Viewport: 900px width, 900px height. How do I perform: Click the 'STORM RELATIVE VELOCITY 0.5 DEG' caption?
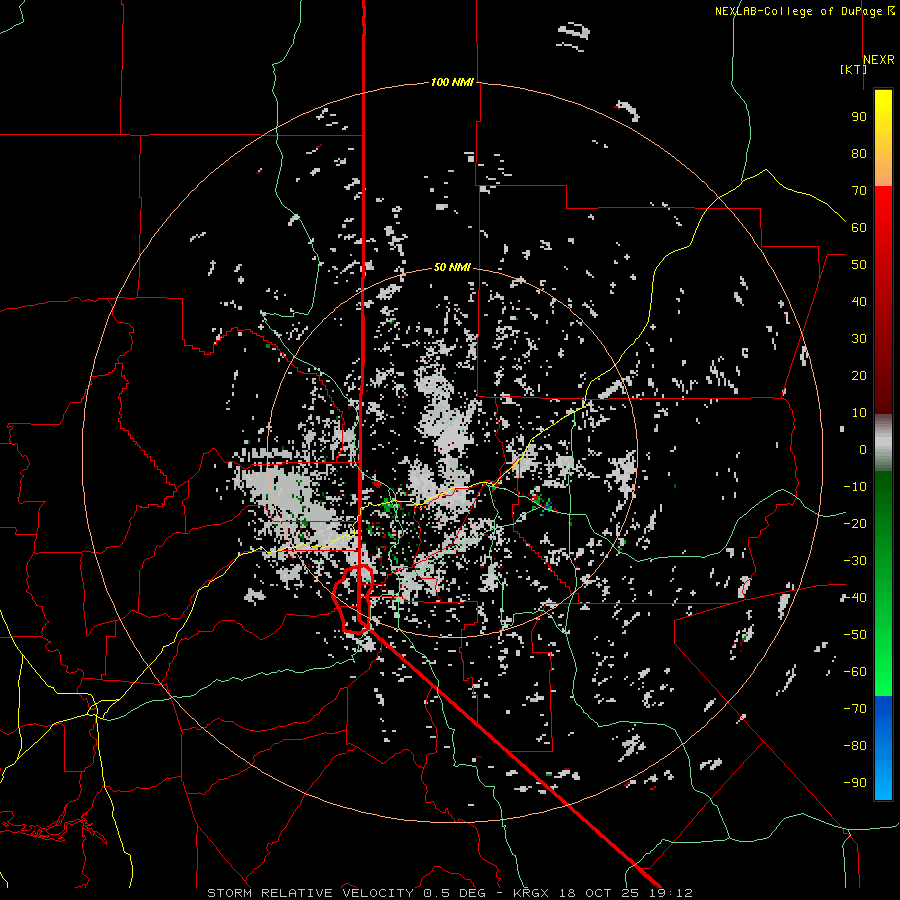point(346,893)
